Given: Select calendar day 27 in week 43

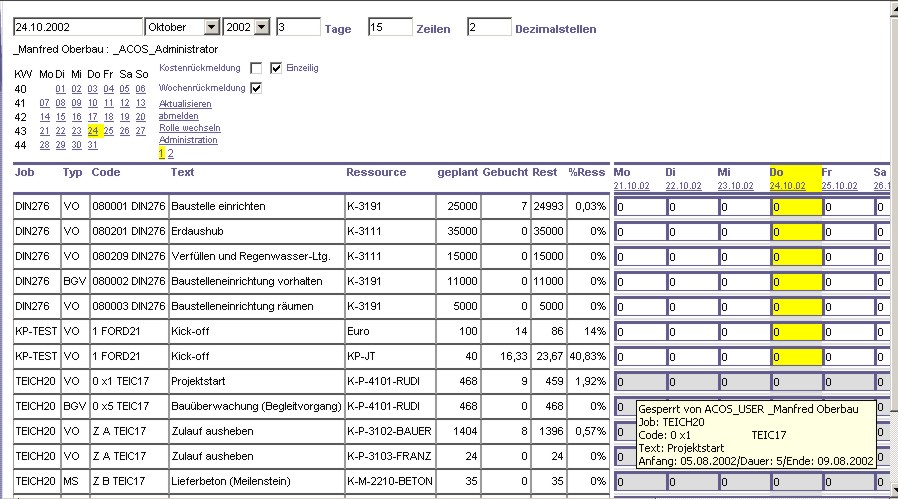Looking at the screenshot, I should point(141,131).
